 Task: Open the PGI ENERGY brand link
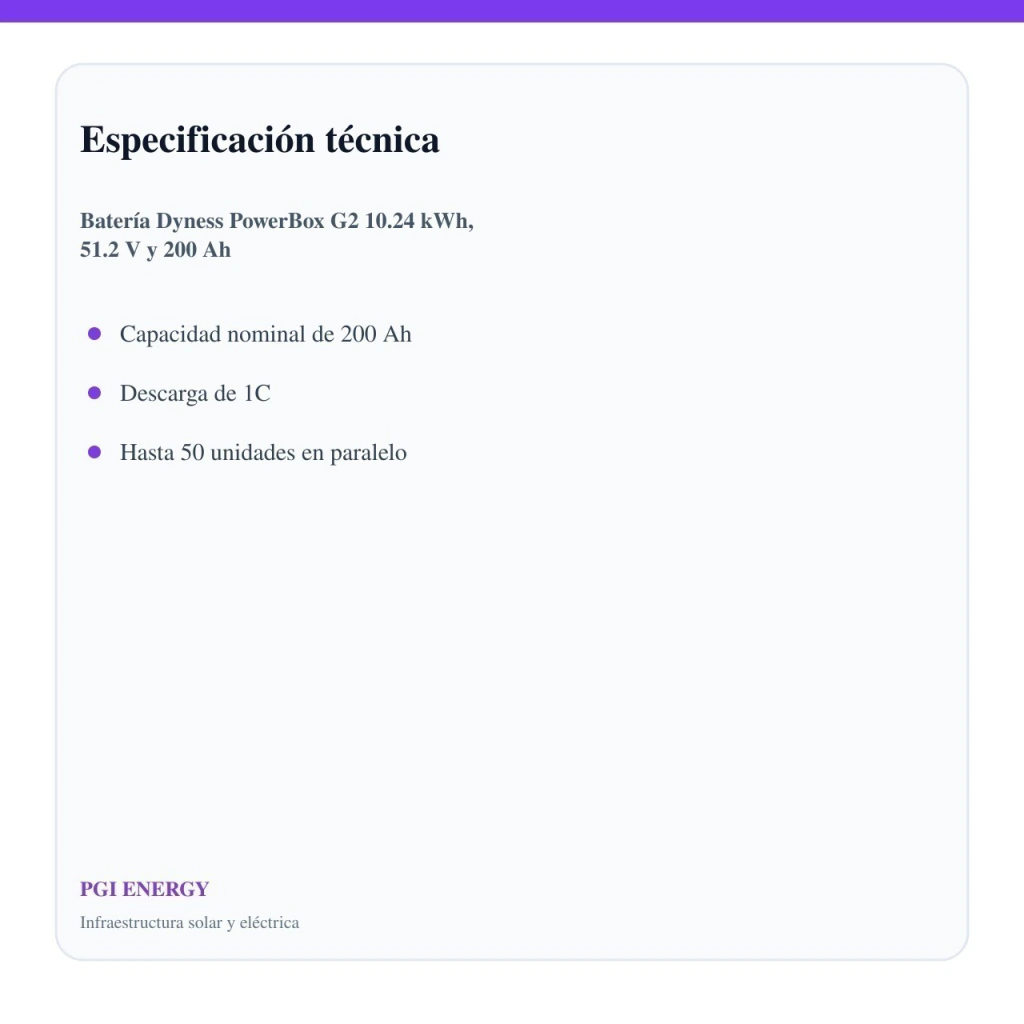[144, 889]
